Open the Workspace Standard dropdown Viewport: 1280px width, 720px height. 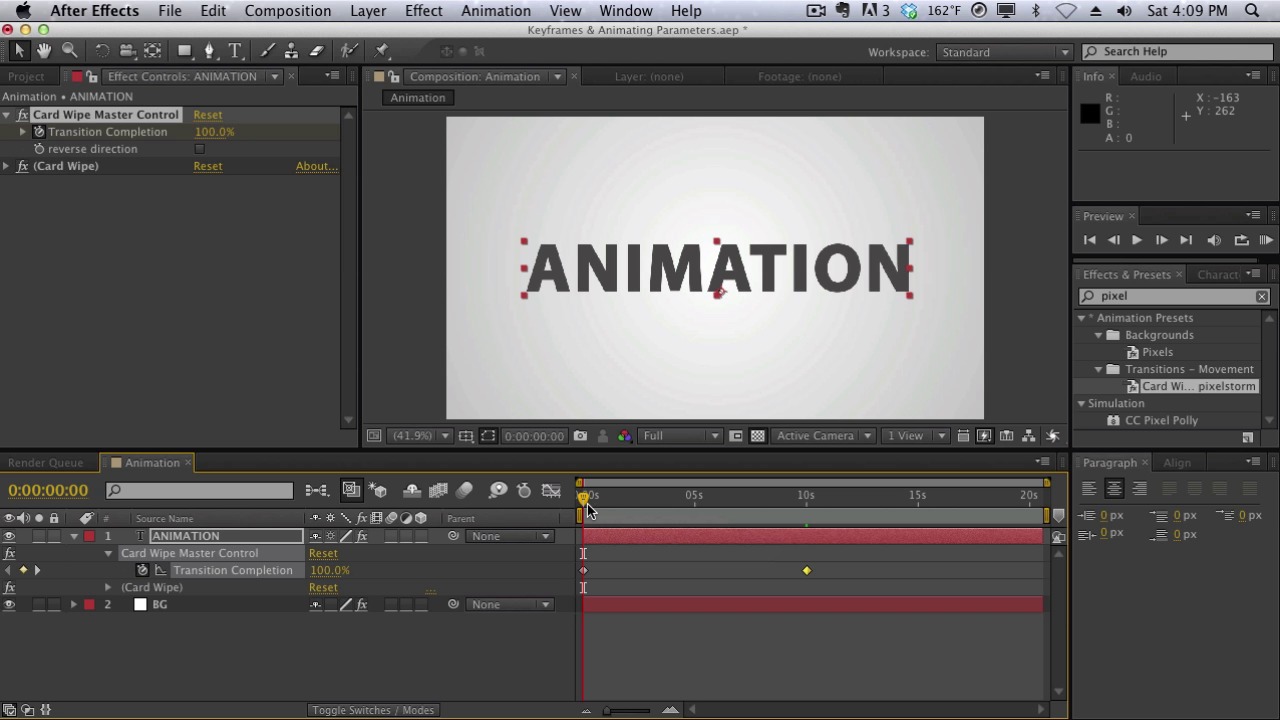1003,52
